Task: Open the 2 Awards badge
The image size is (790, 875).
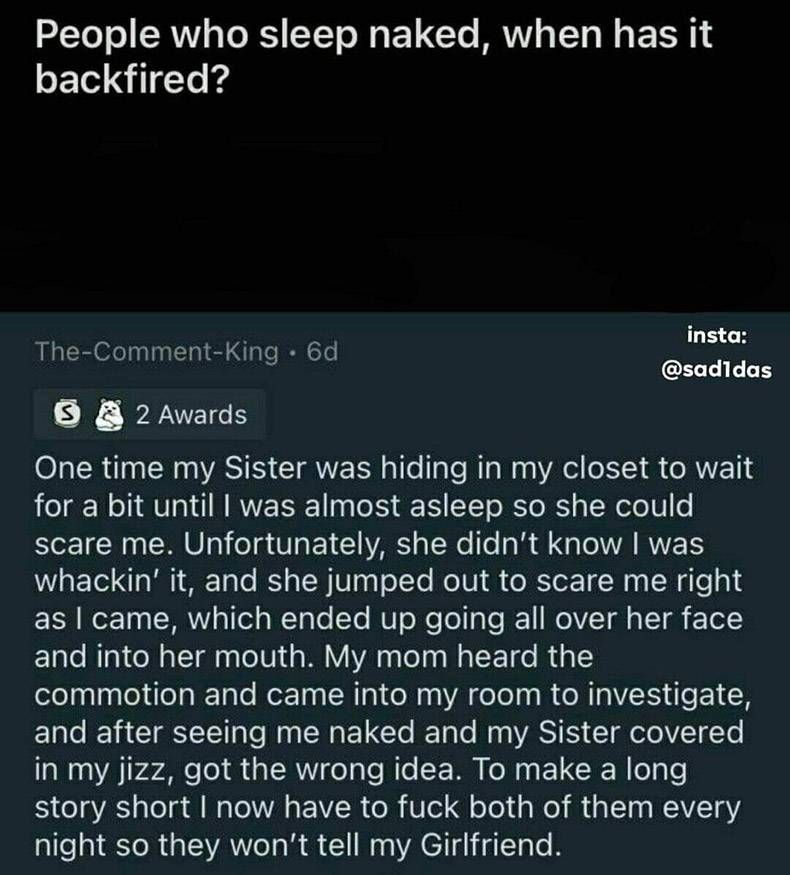Action: click(149, 415)
